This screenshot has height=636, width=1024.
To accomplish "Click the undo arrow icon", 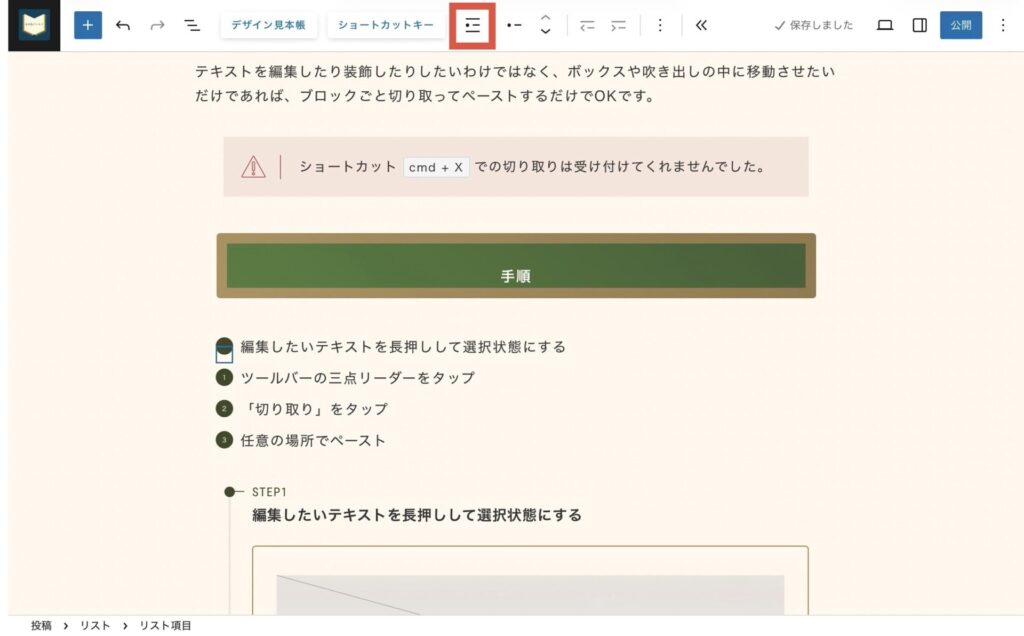I will pyautogui.click(x=123, y=26).
